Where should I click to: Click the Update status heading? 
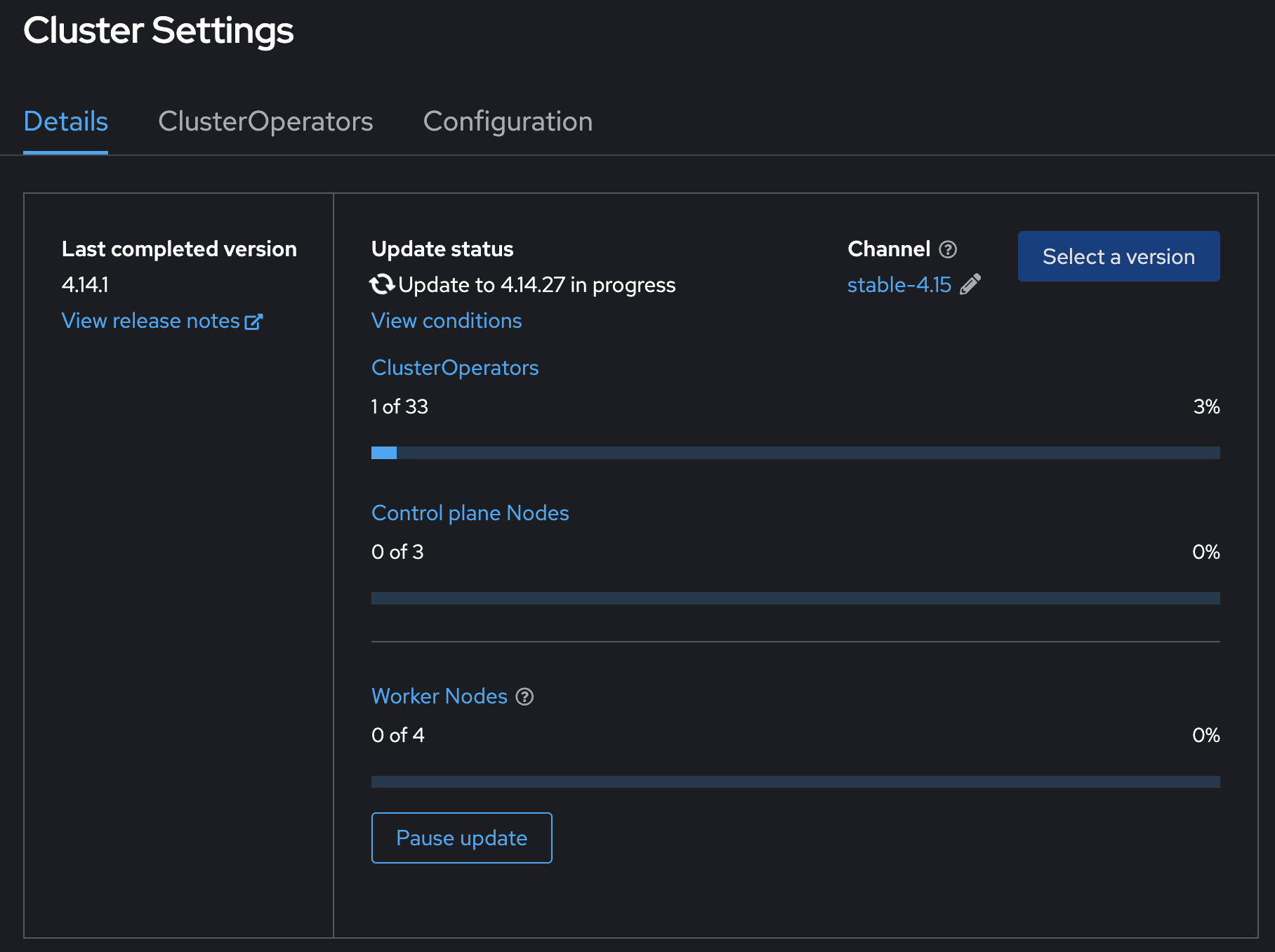[442, 249]
